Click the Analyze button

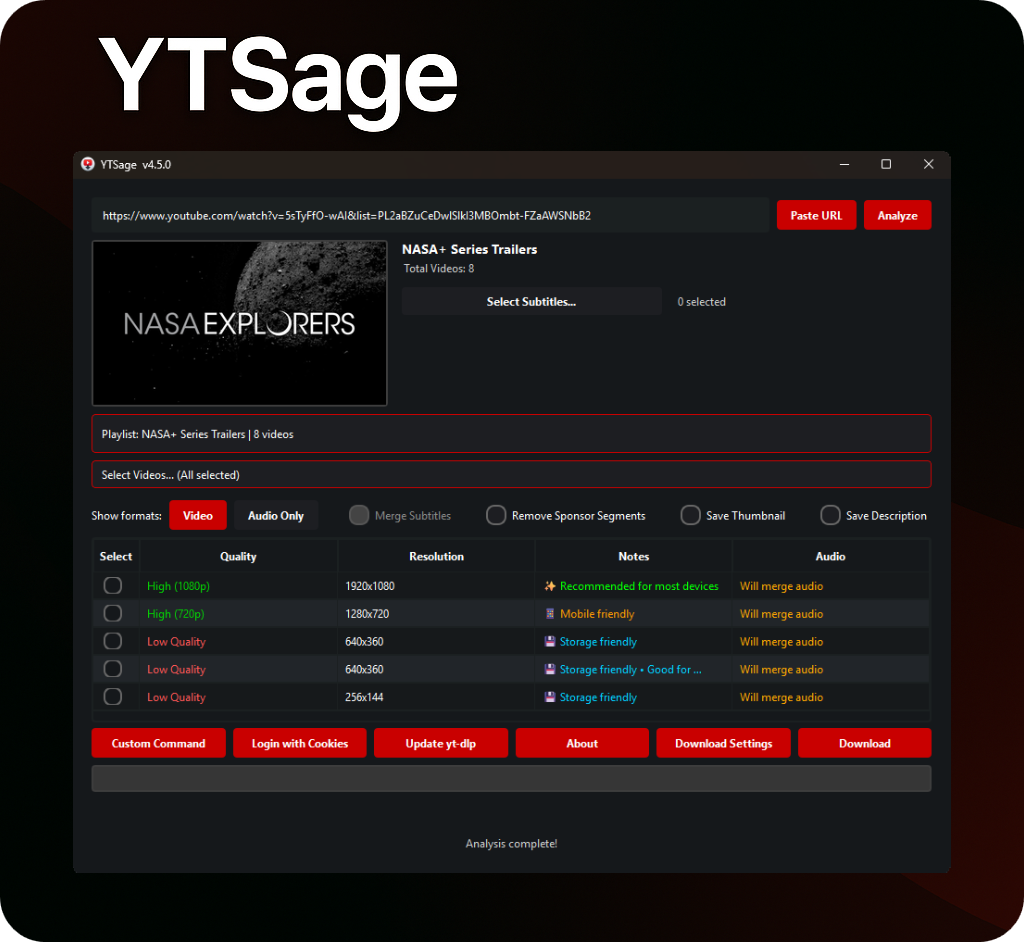pos(897,215)
